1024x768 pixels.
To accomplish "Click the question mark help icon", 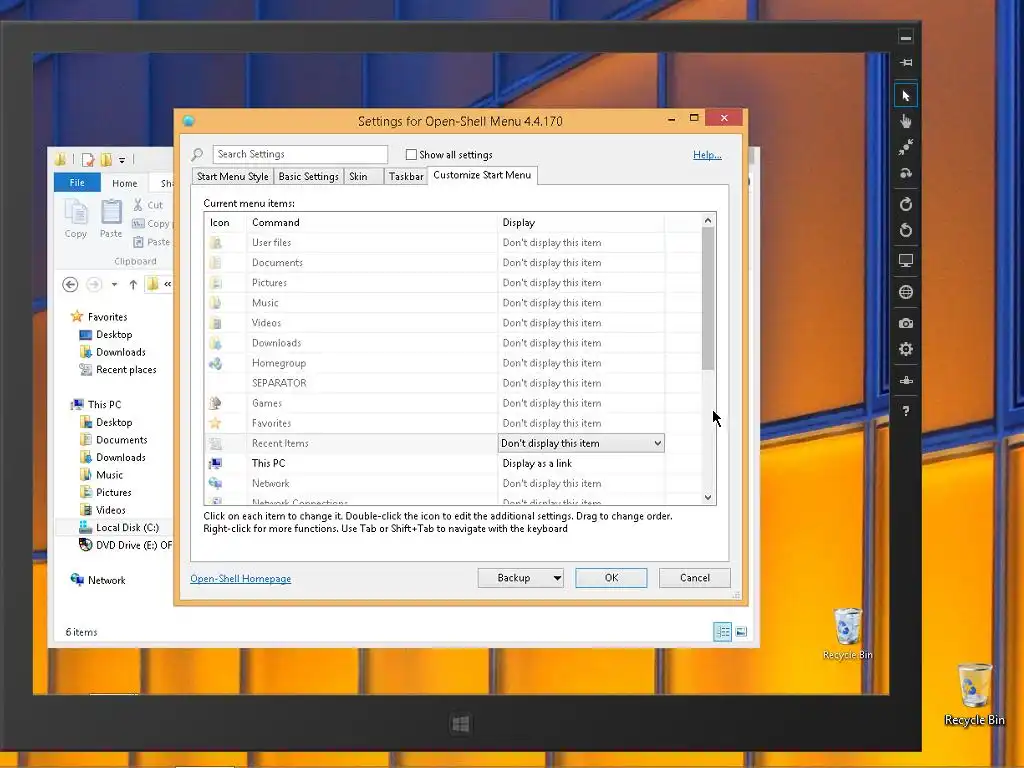I will tap(906, 411).
